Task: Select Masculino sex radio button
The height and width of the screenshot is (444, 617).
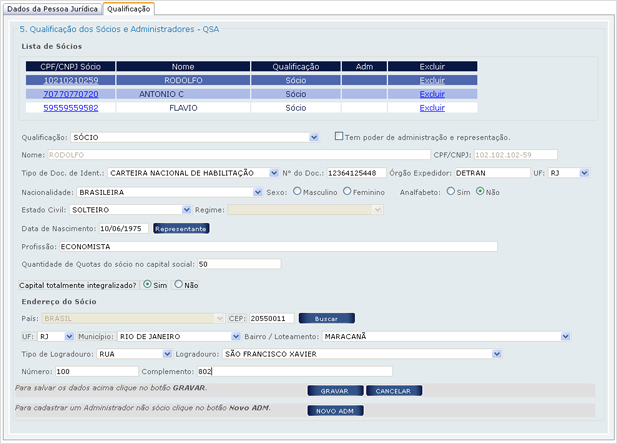Action: (297, 191)
